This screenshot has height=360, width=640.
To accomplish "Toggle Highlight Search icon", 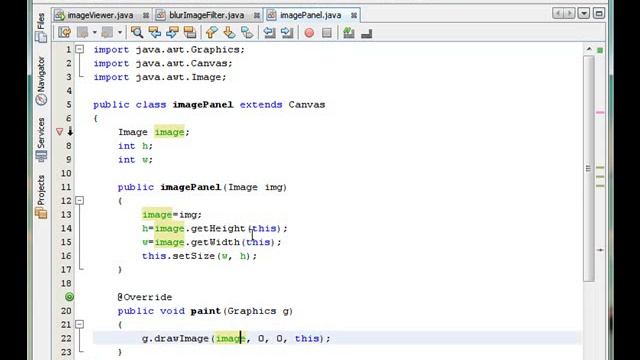I will [190, 32].
